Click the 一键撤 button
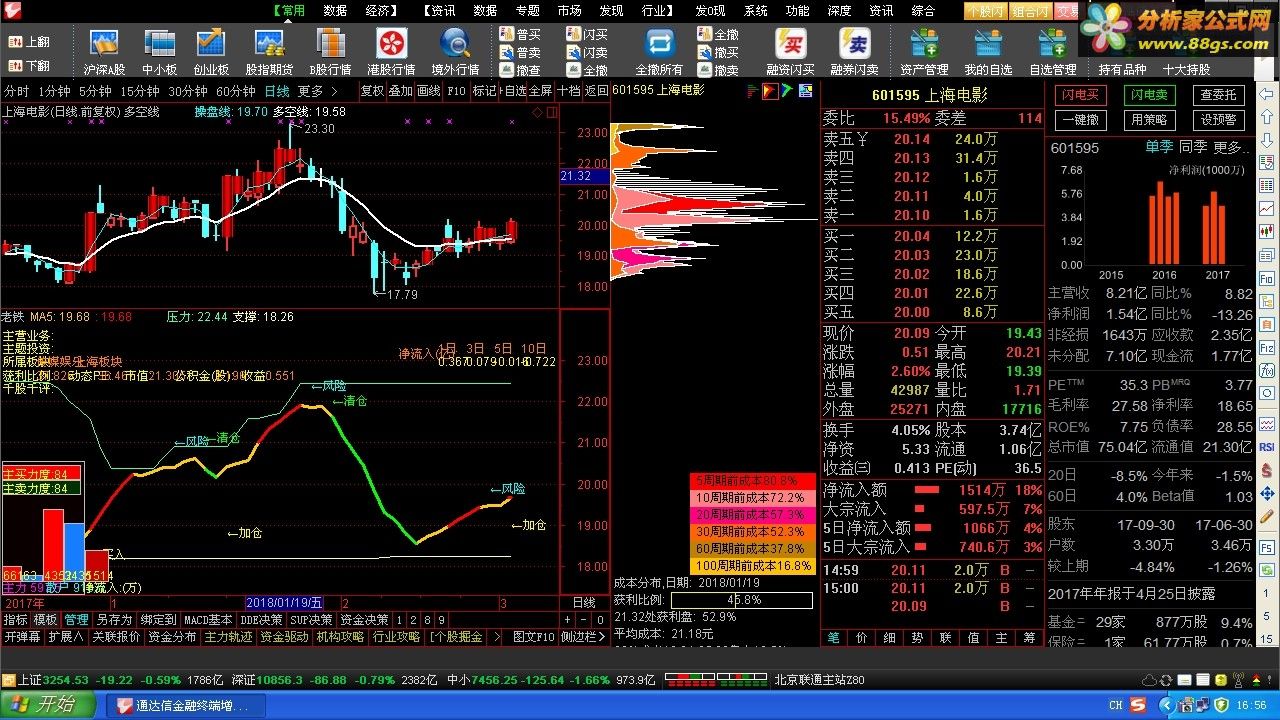 point(1080,119)
